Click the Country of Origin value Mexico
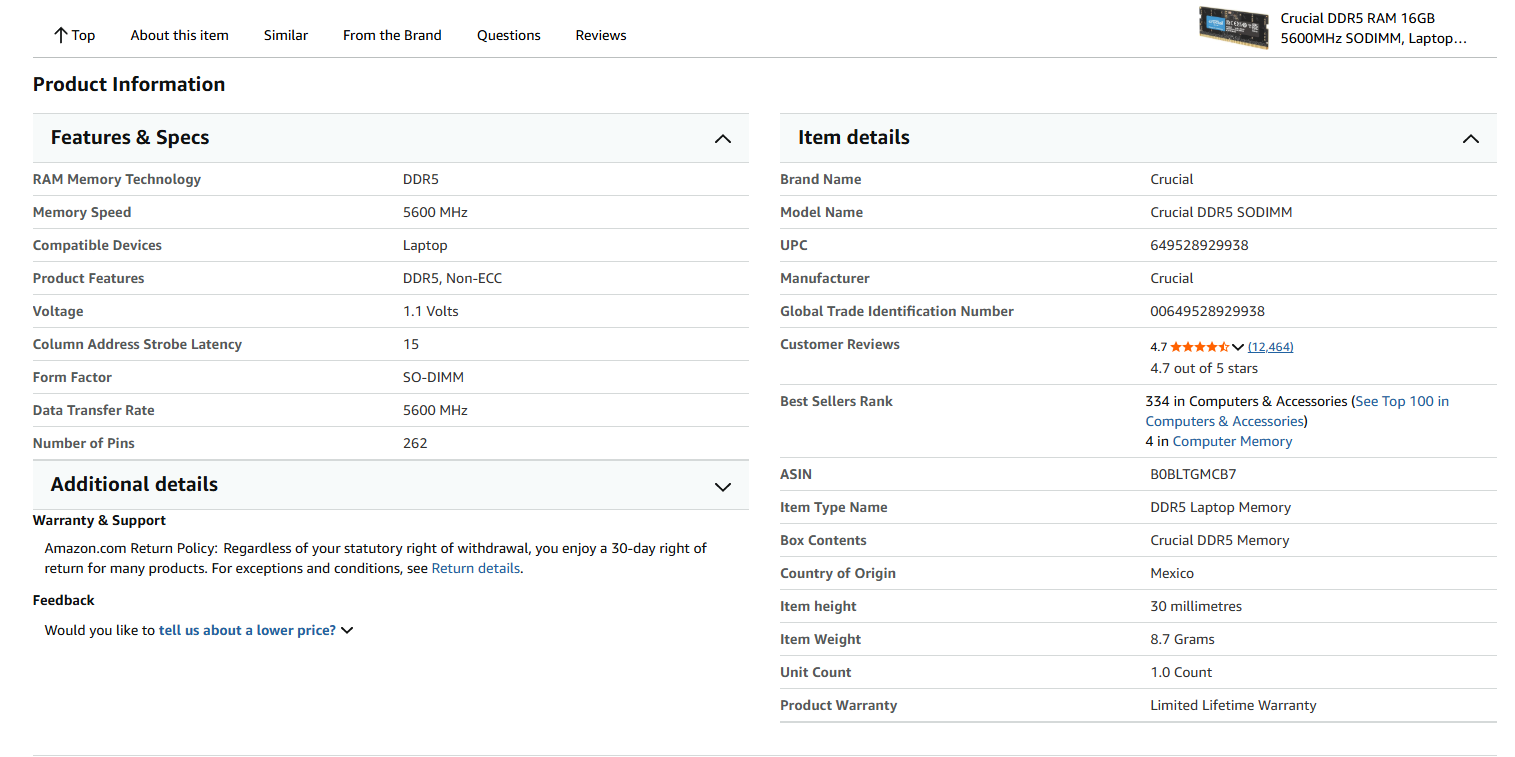1515x757 pixels. (1172, 573)
